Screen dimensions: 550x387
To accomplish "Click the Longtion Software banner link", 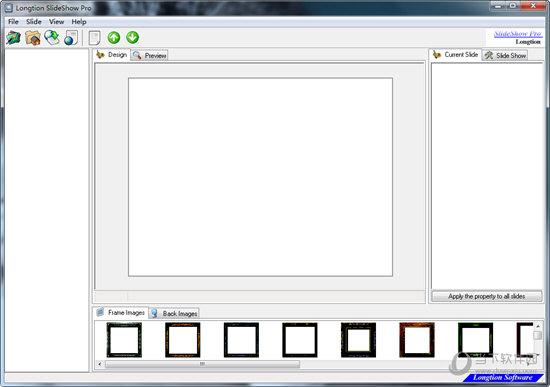I will [503, 378].
